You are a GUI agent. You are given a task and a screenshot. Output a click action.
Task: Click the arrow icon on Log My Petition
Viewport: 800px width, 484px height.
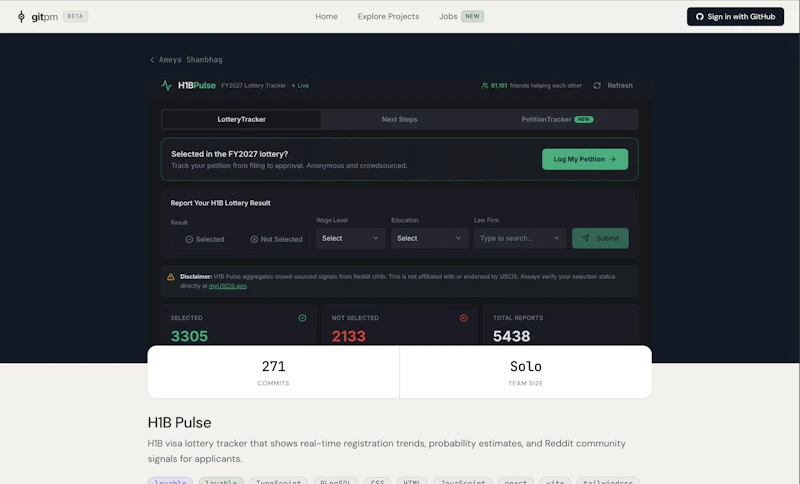613,159
